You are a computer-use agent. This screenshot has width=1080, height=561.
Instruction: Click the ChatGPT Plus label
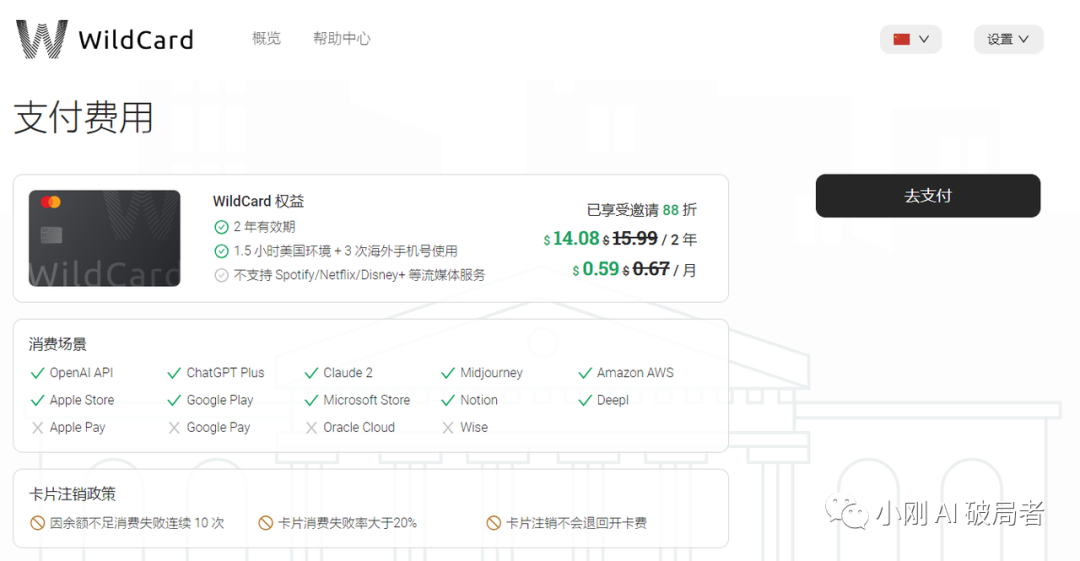(x=225, y=373)
